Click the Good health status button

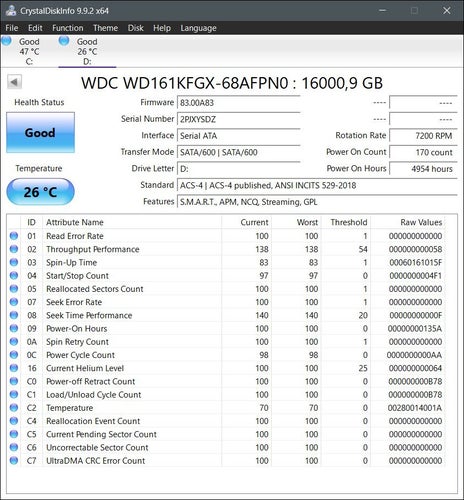(x=40, y=133)
